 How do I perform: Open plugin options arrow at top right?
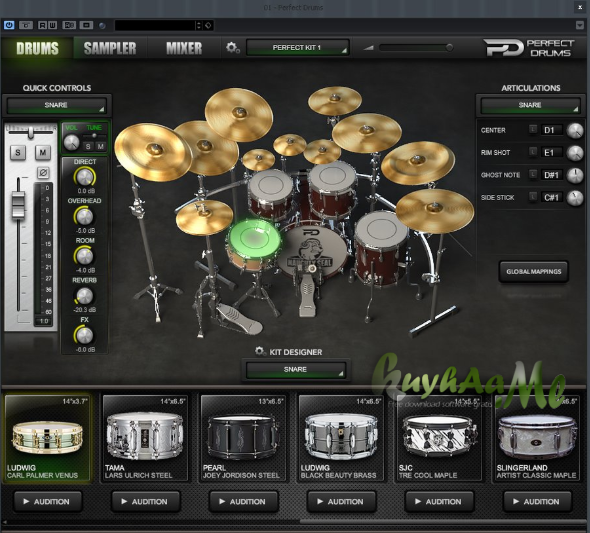point(579,25)
